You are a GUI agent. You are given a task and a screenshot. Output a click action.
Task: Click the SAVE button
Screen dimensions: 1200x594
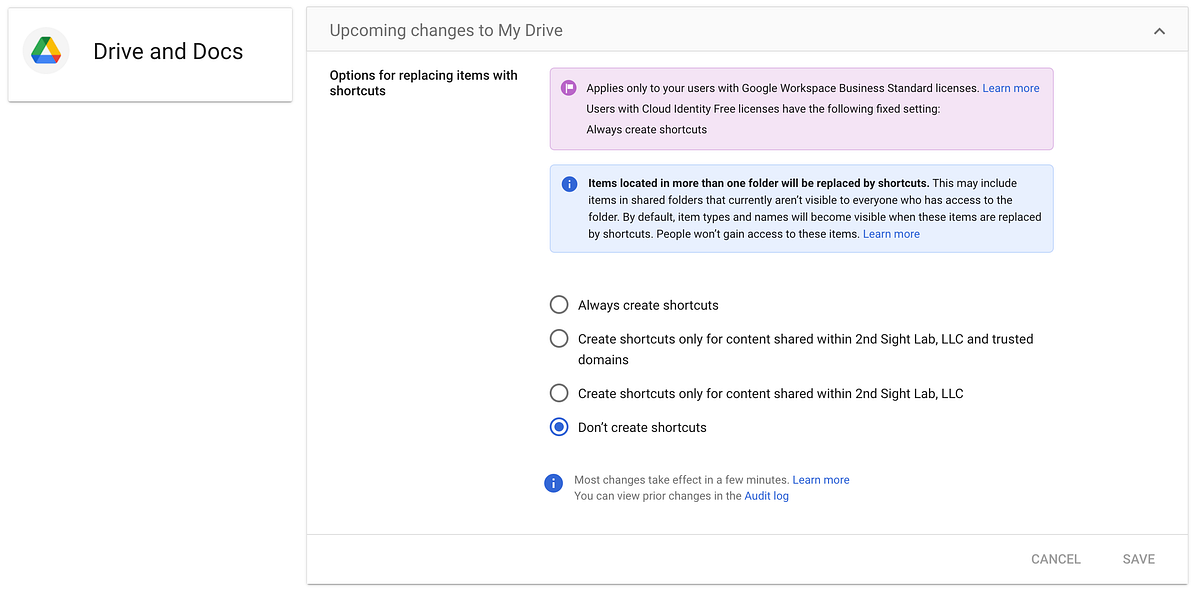click(x=1138, y=559)
